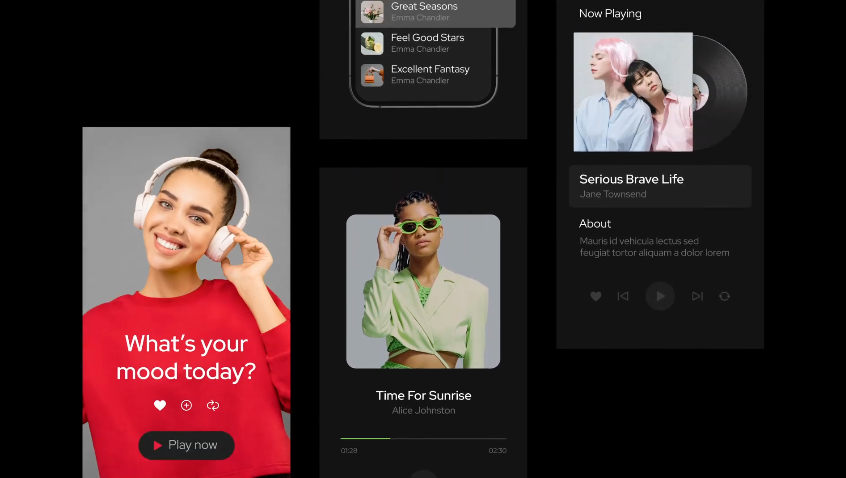This screenshot has height=478, width=846.
Task: Select the Excellent Fantasy track
Action: (424, 74)
